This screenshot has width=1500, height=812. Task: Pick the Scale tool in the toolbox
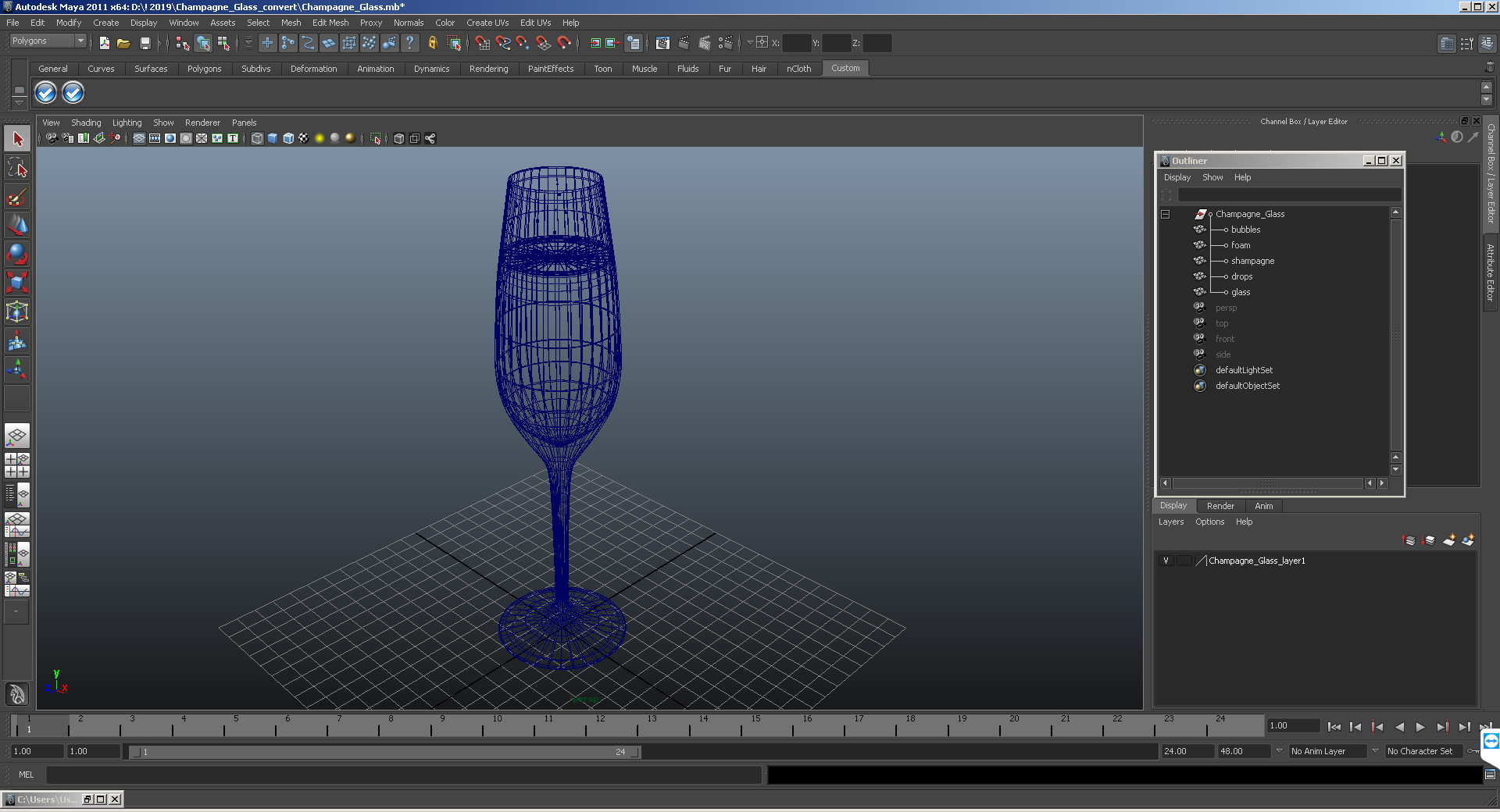point(17,283)
